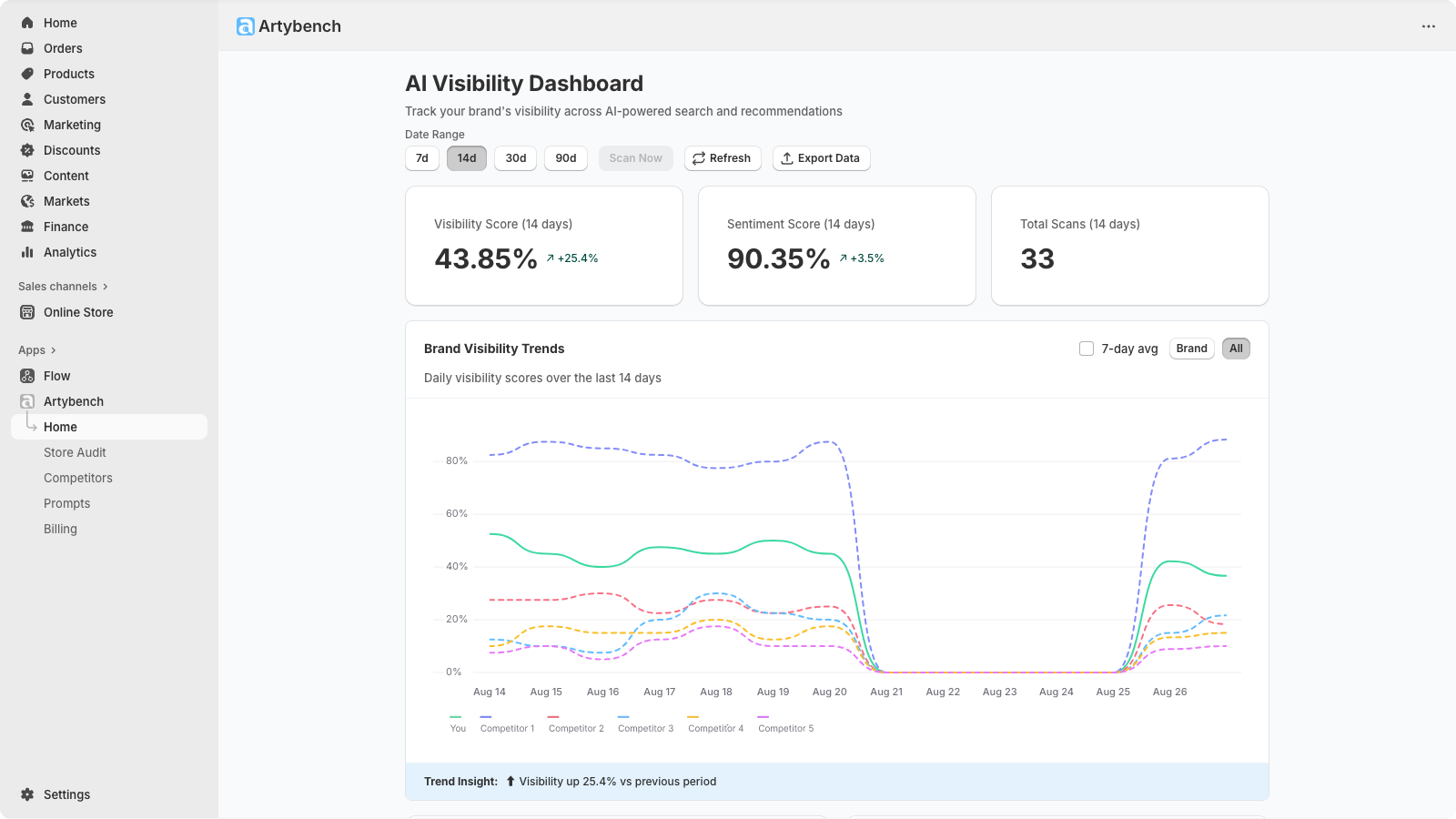The image size is (1456, 819).
Task: Expand the Sales channels section
Action: tap(63, 286)
